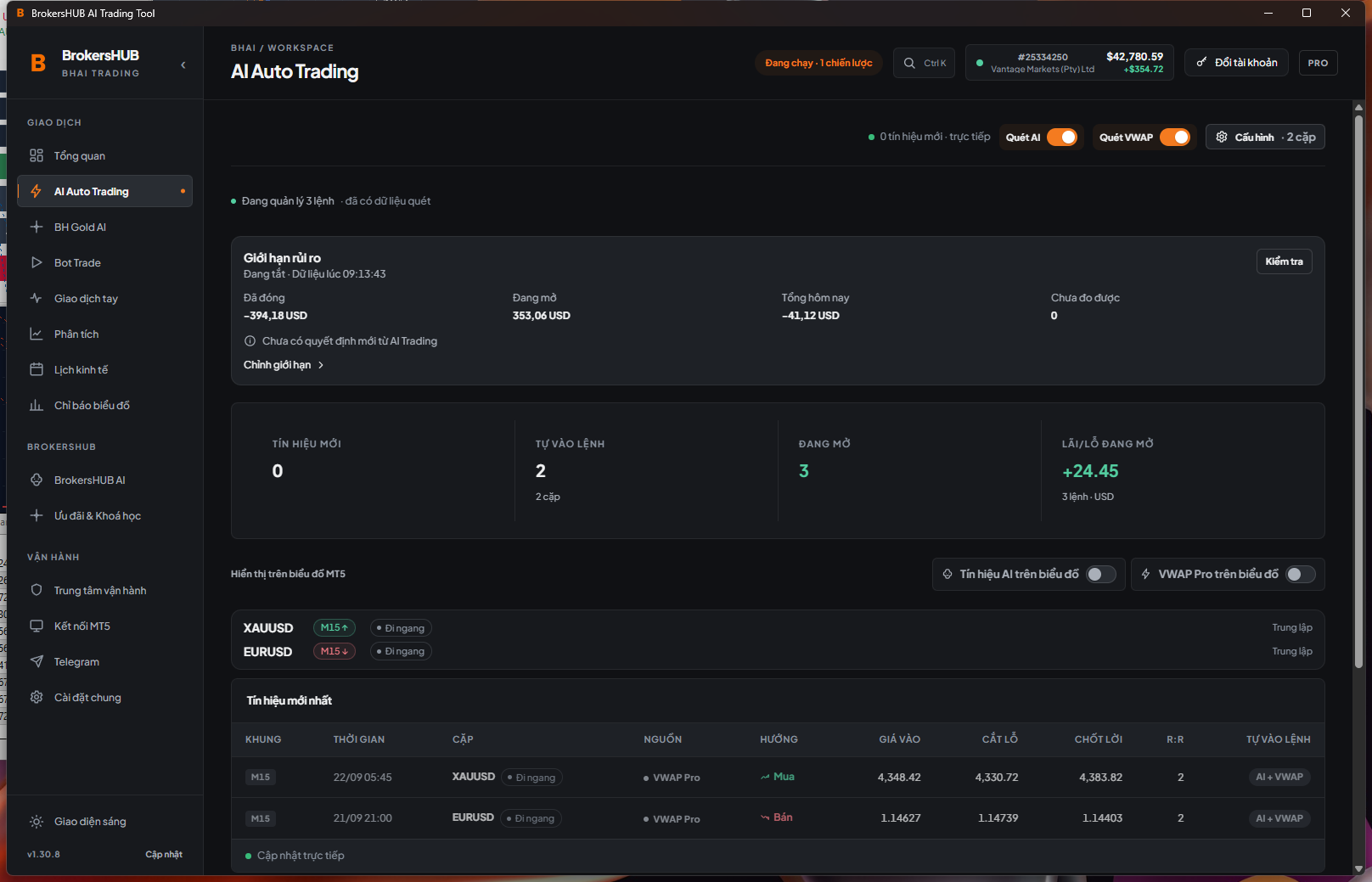Viewport: 1372px width, 882px height.
Task: Click the search magnifier icon in header
Action: pos(909,63)
